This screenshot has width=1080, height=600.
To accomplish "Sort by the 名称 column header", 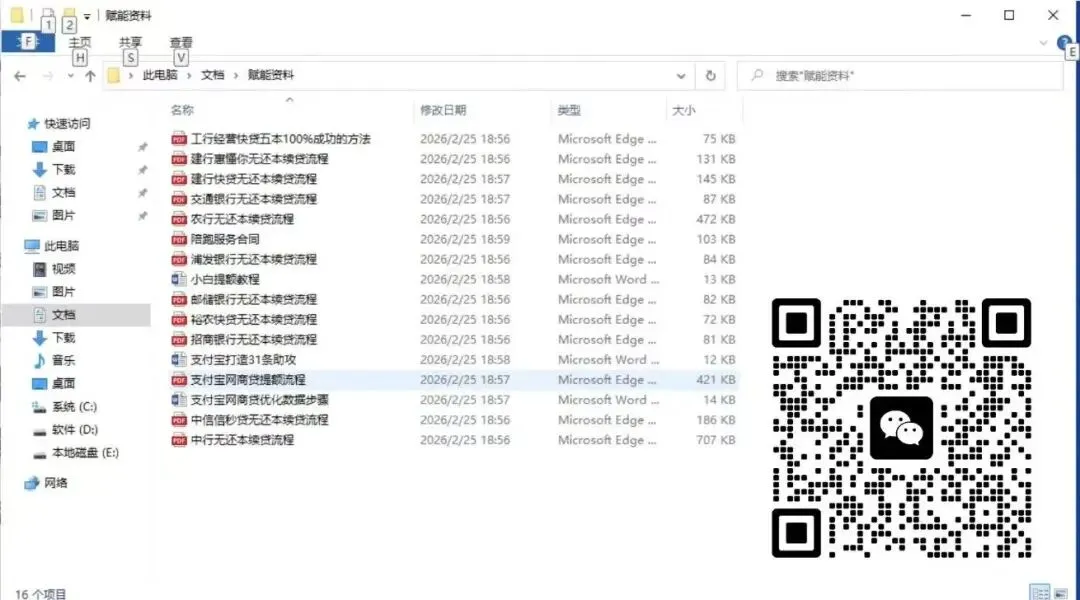I will click(x=183, y=110).
